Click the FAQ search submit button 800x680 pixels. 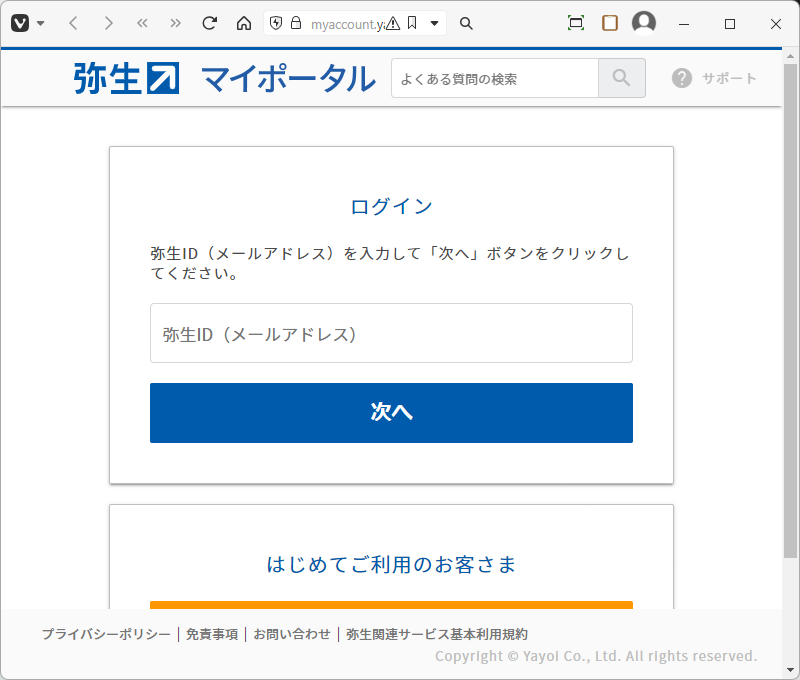click(622, 78)
